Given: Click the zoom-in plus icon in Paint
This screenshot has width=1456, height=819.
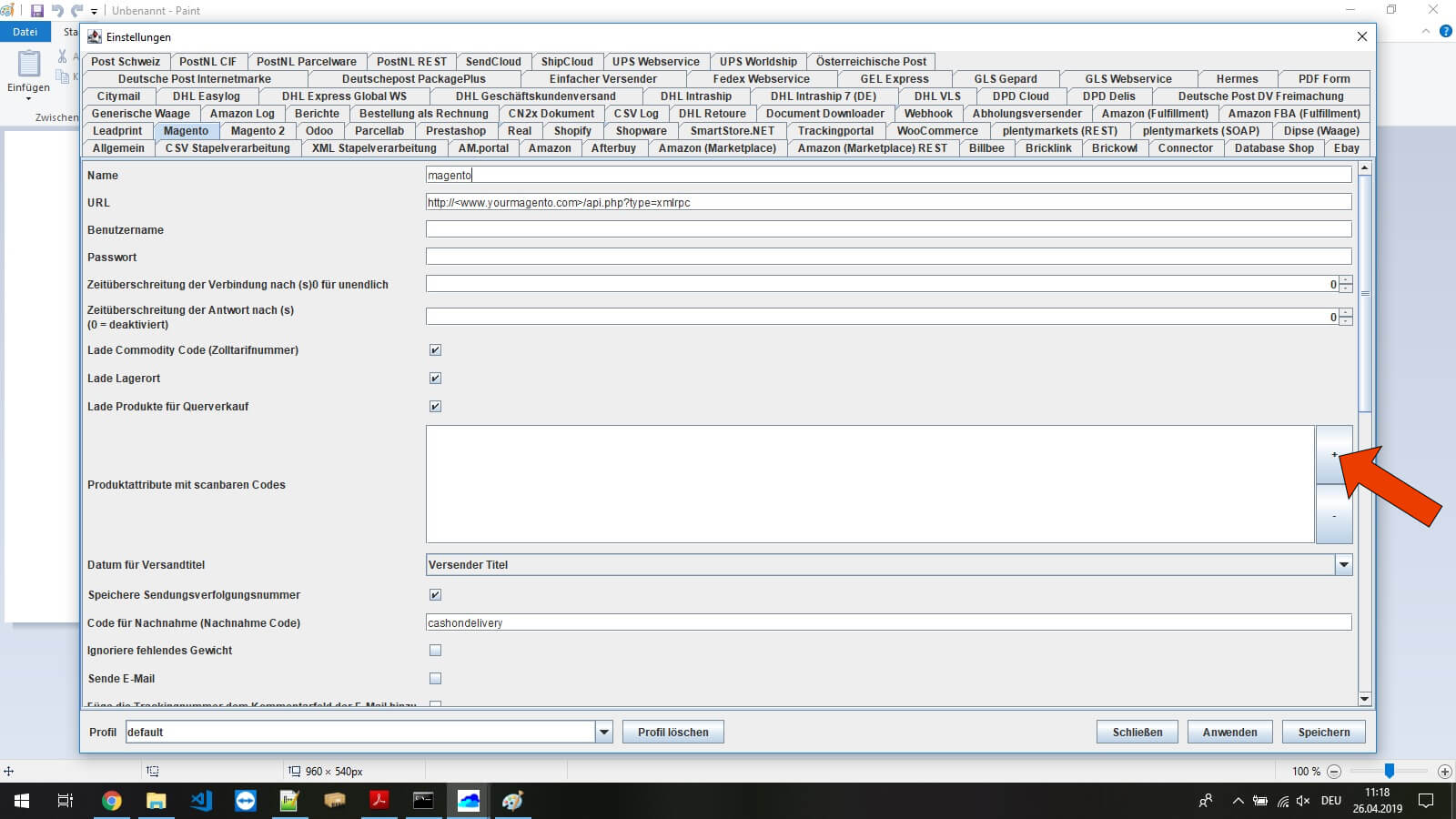Looking at the screenshot, I should click(x=1444, y=771).
